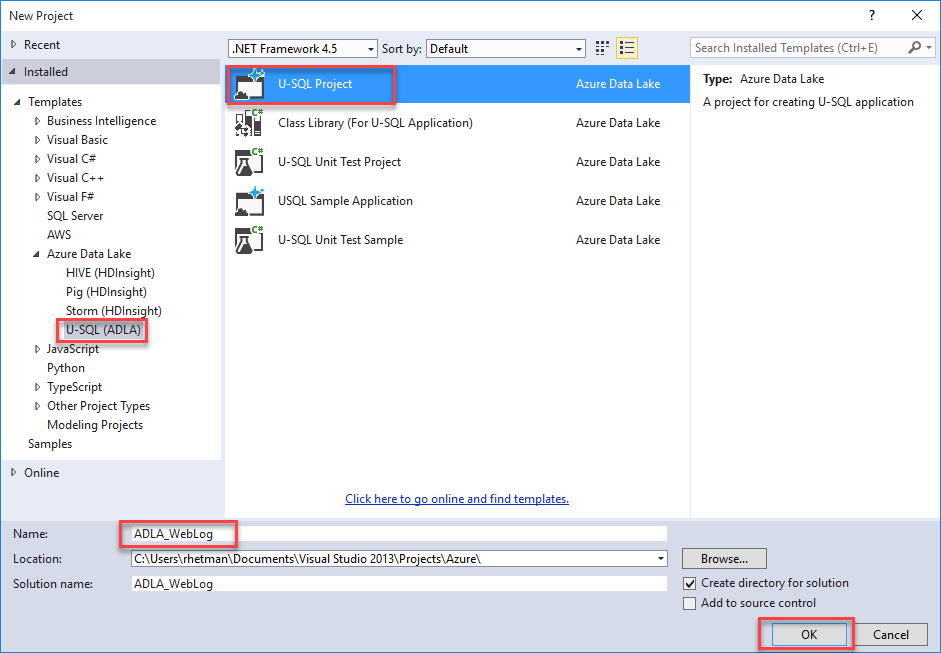Switch to small icons view

coord(603,48)
